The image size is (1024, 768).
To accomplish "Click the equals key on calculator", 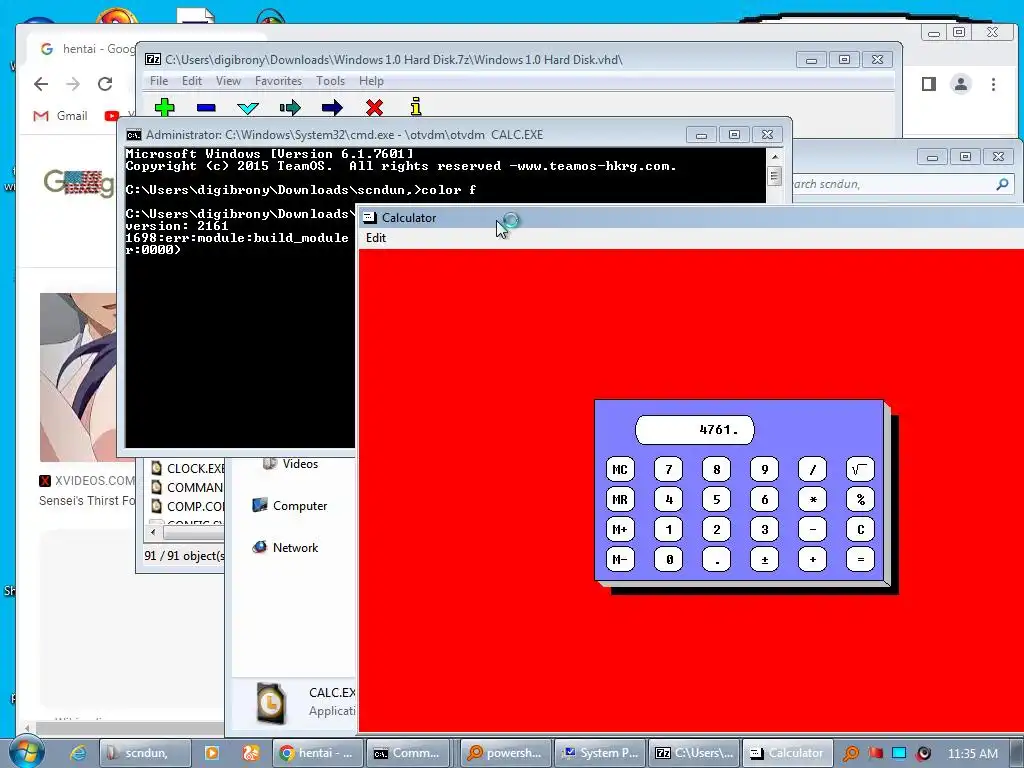I will pos(860,559).
